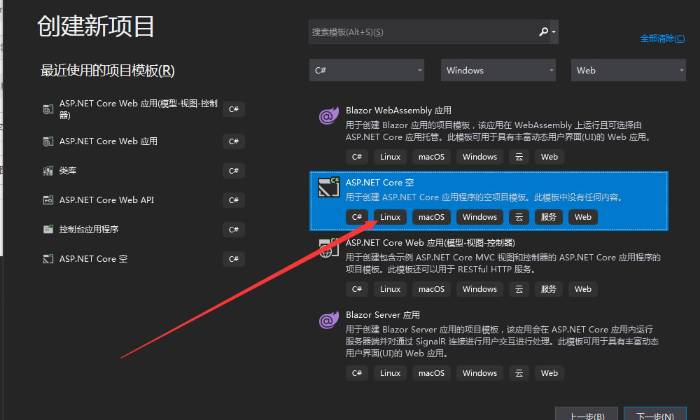Image resolution: width=700 pixels, height=420 pixels.
Task: Click 全部清除 link to clear filters
Action: (x=662, y=39)
